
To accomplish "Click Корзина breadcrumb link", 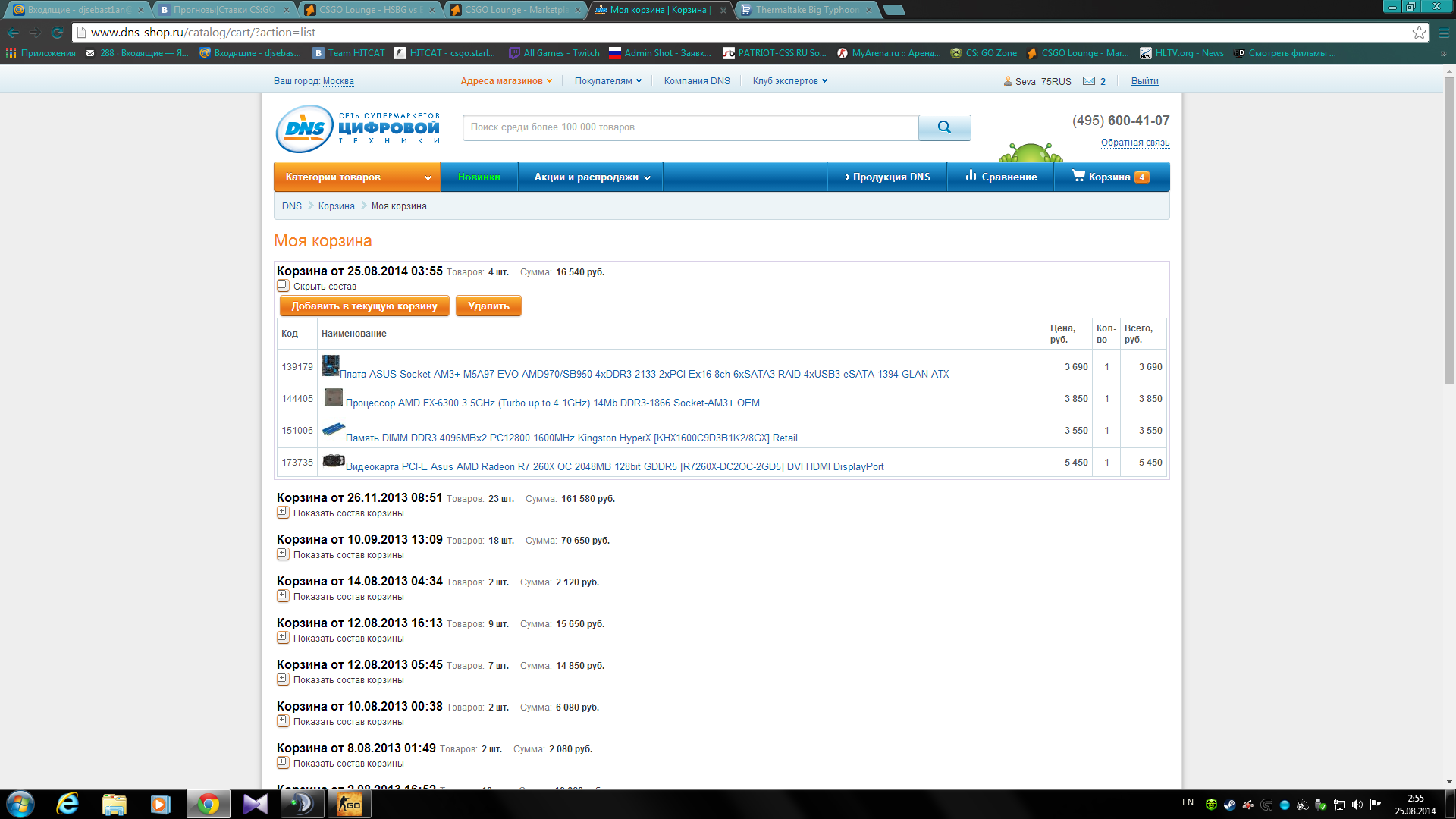I will [x=336, y=206].
